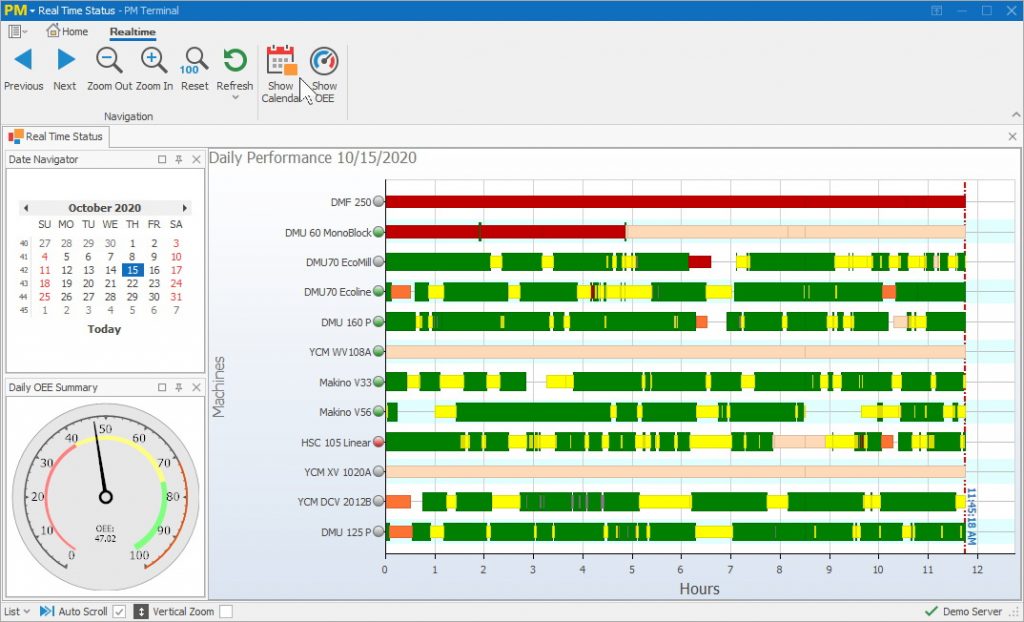
Task: Click the DMU 125 P status indicator
Action: coord(378,531)
